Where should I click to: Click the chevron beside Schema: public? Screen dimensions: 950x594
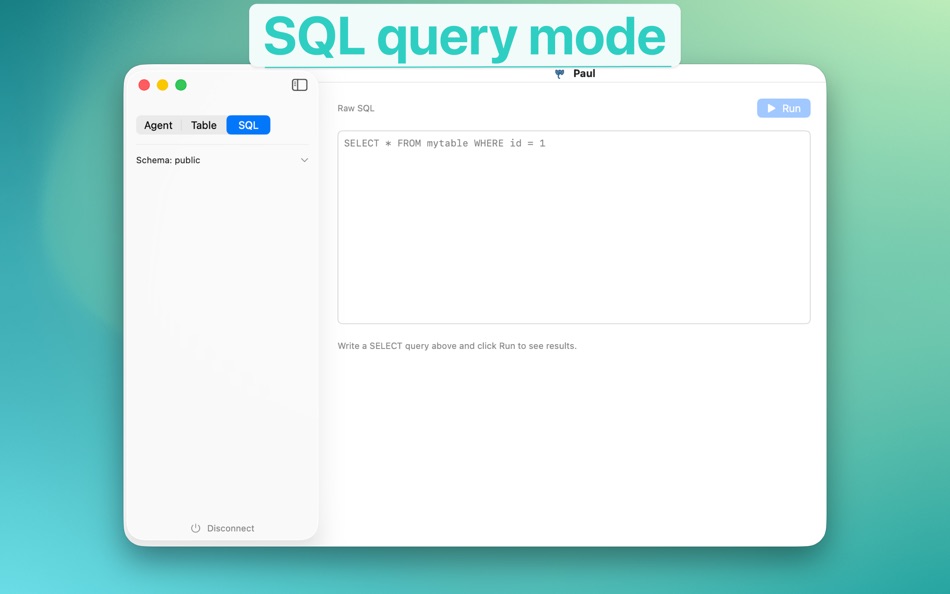pos(304,160)
